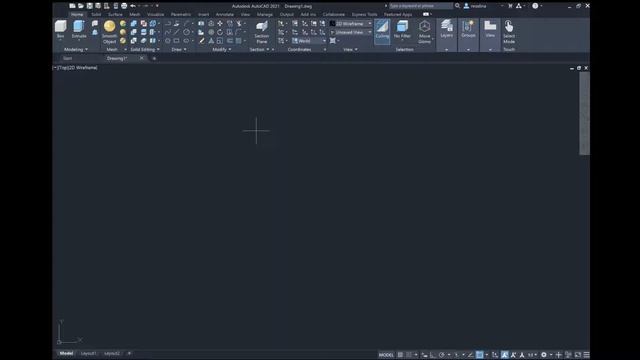Add a new drawing tab with plus
This screenshot has width=640, height=360.
pyautogui.click(x=154, y=58)
